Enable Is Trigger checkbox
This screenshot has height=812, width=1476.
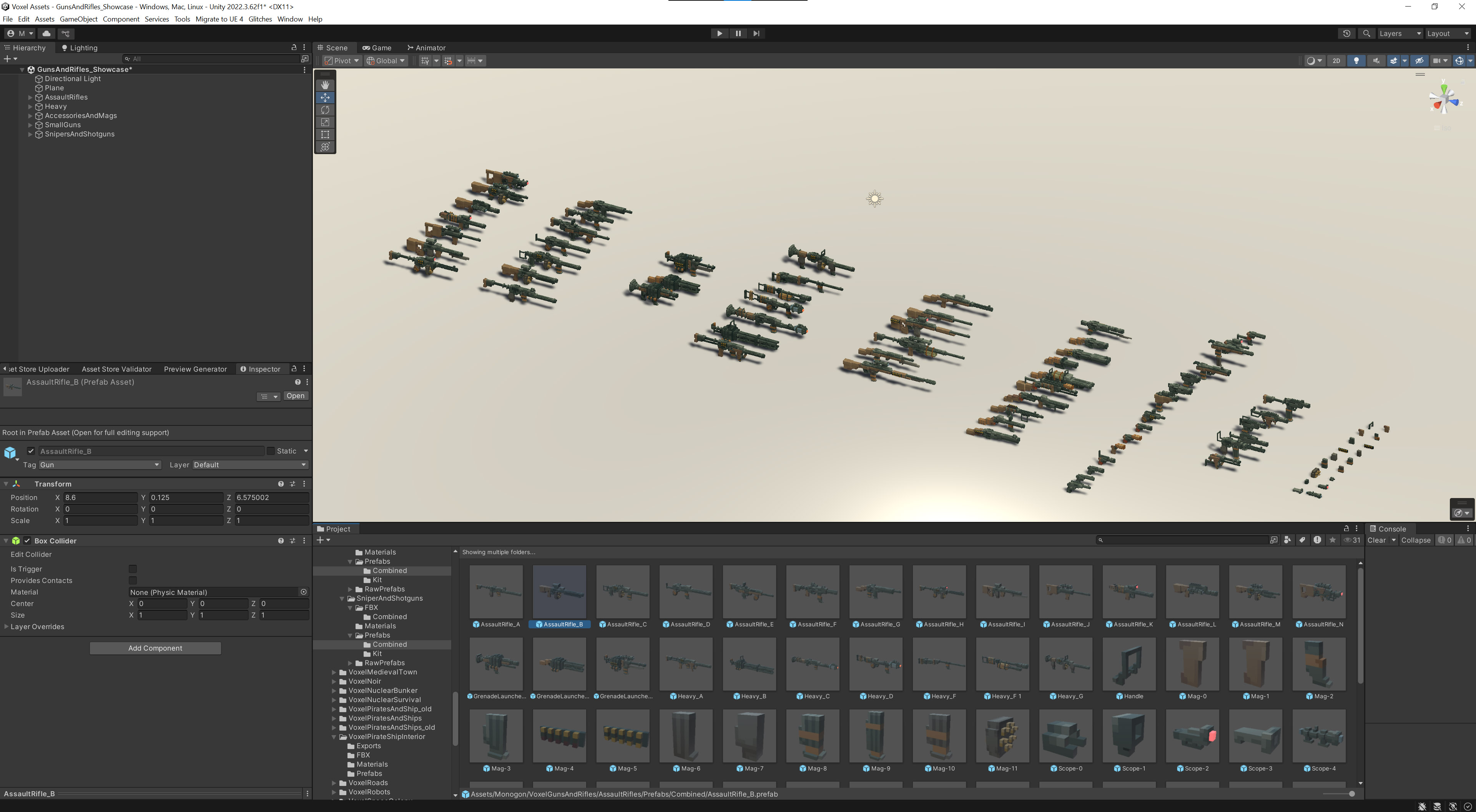[x=132, y=569]
